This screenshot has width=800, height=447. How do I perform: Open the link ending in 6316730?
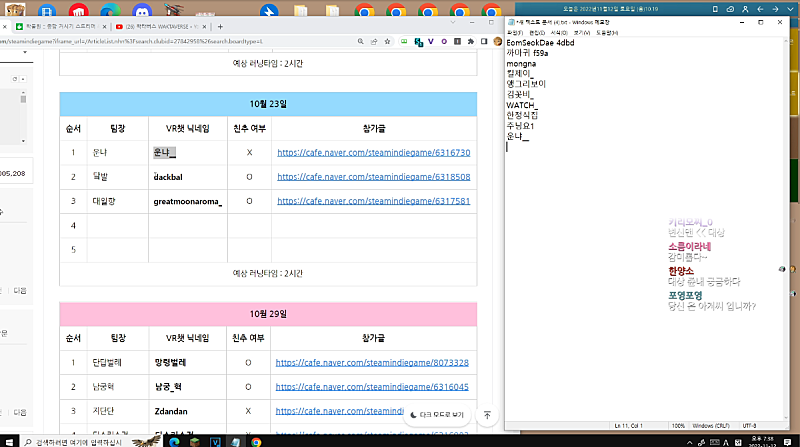pos(373,153)
